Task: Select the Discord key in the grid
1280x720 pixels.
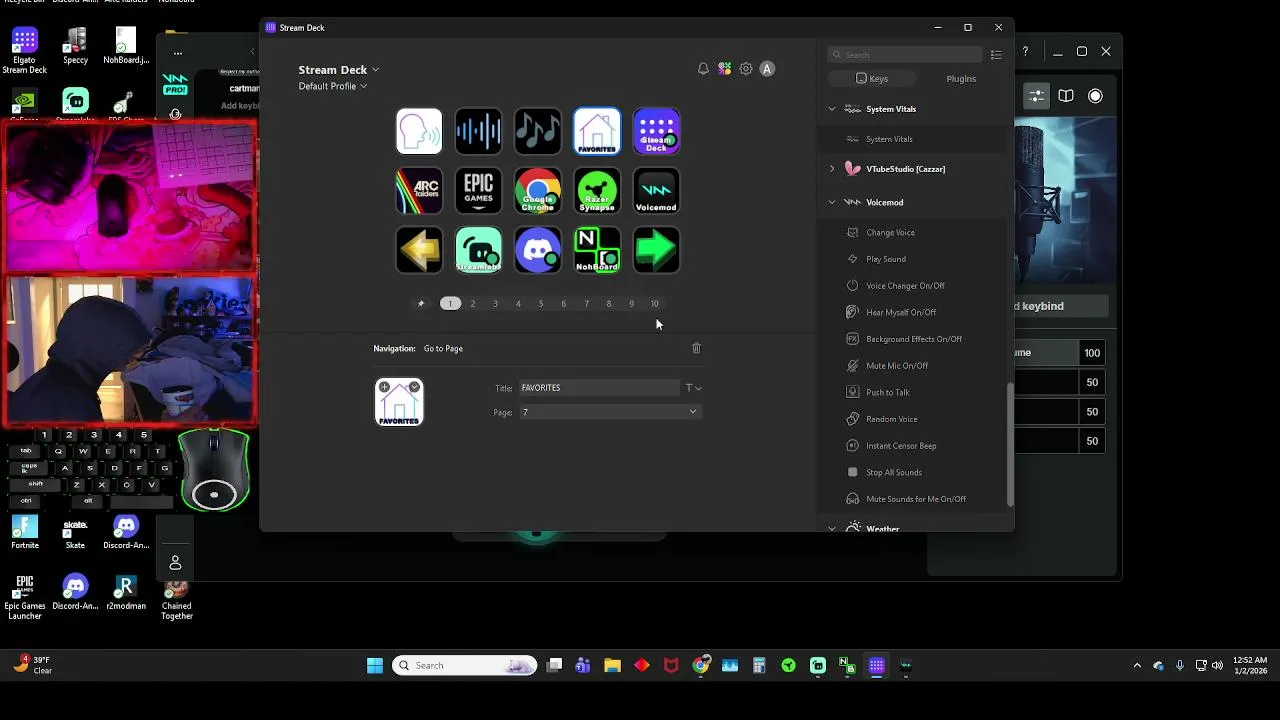Action: (538, 250)
